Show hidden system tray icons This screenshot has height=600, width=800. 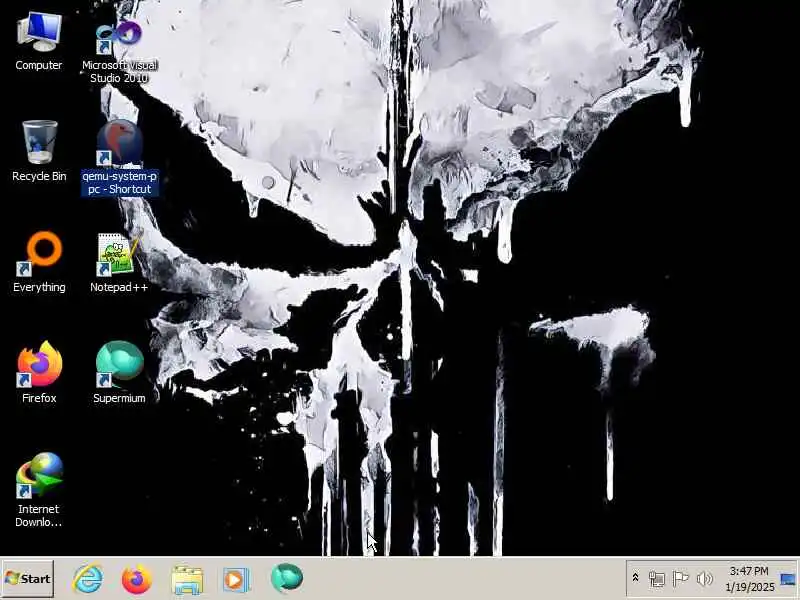(636, 578)
